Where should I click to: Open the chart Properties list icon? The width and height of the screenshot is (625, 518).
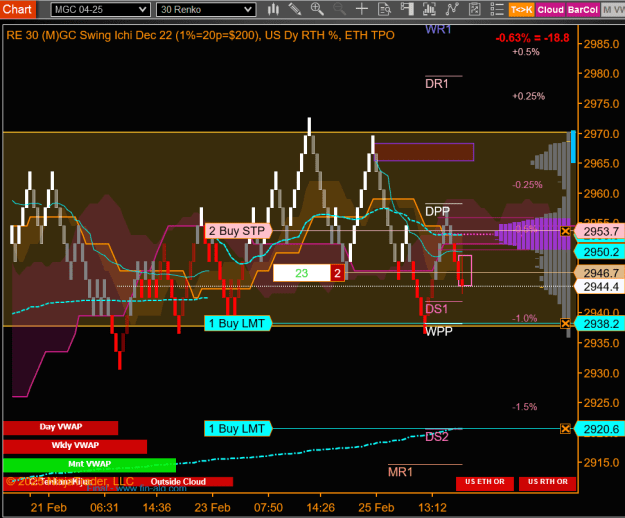coord(497,9)
